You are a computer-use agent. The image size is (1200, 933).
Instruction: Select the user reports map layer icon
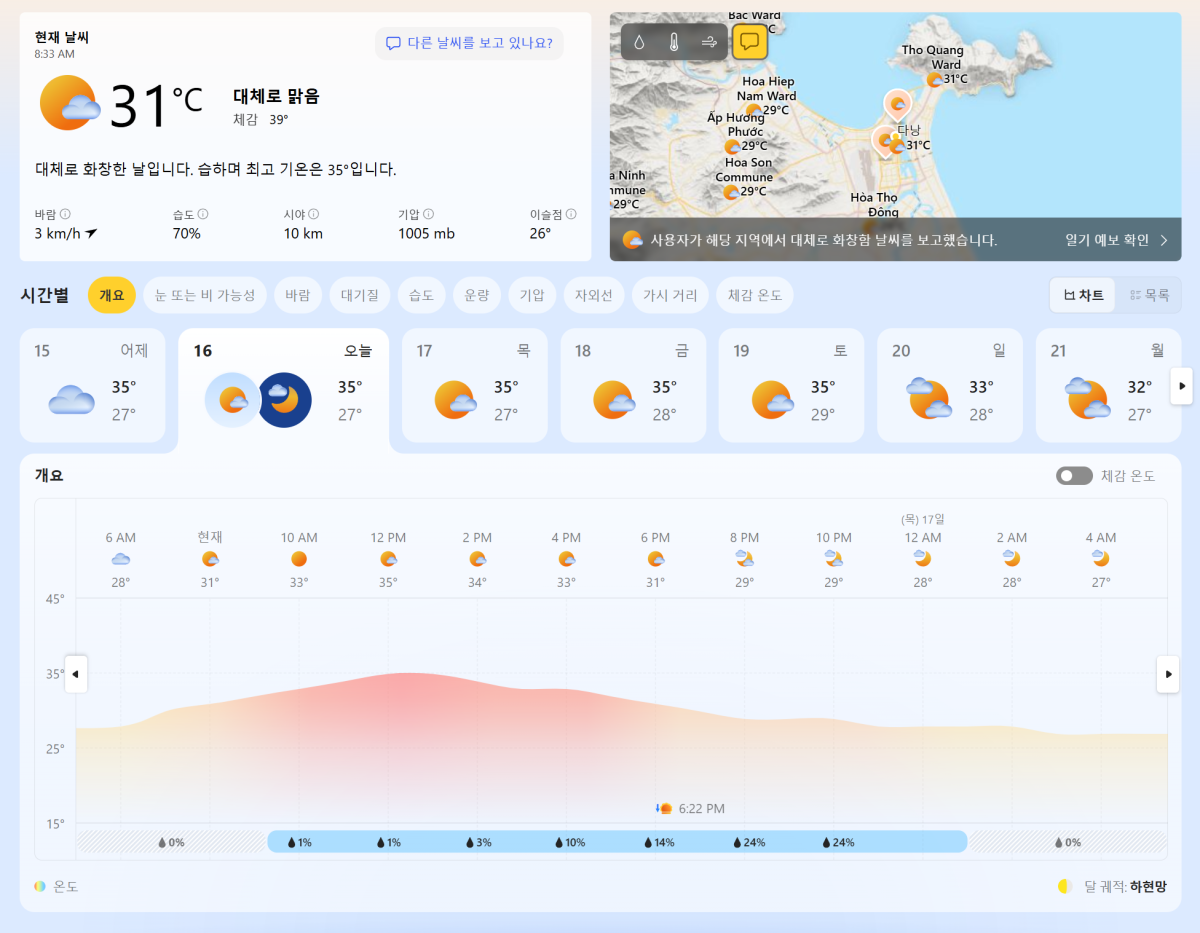pyautogui.click(x=750, y=42)
